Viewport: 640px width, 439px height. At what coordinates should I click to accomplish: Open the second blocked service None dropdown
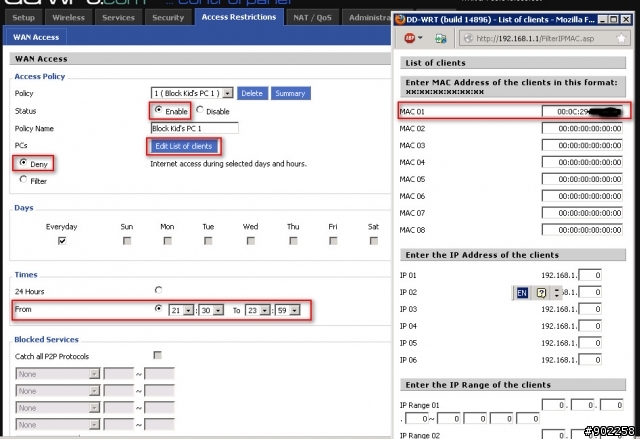click(58, 391)
